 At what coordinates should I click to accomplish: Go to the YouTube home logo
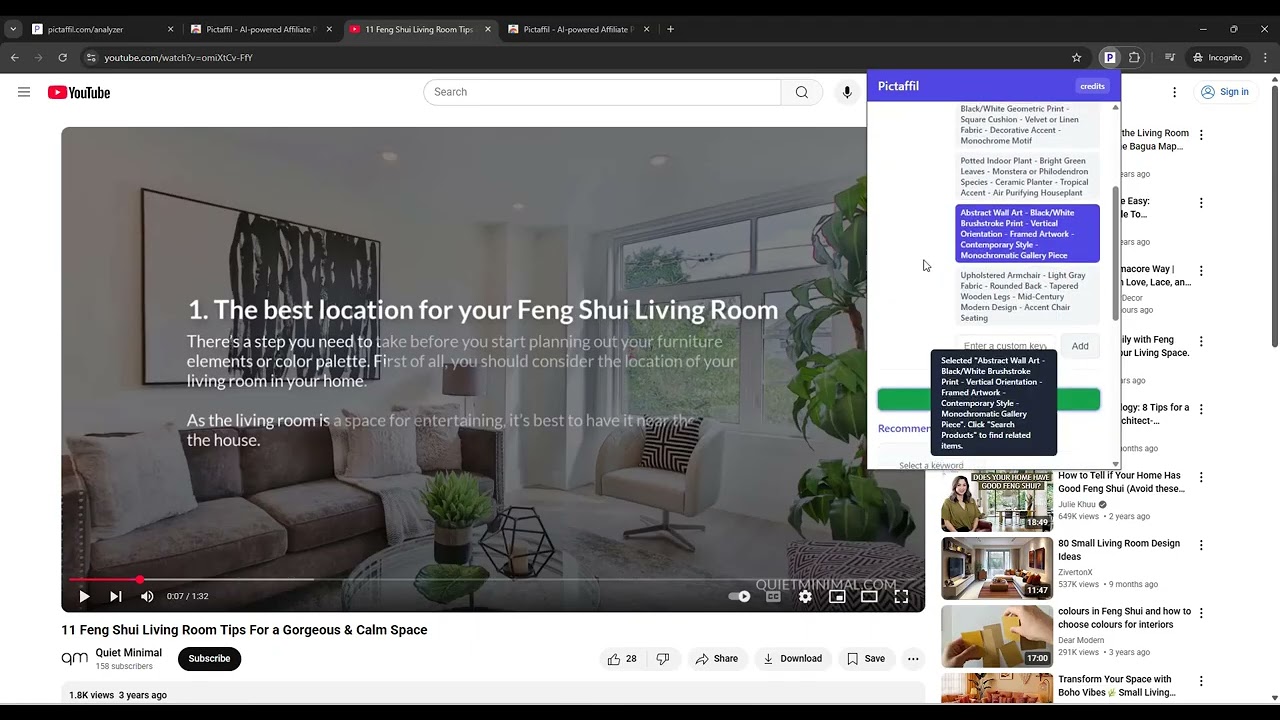78,92
